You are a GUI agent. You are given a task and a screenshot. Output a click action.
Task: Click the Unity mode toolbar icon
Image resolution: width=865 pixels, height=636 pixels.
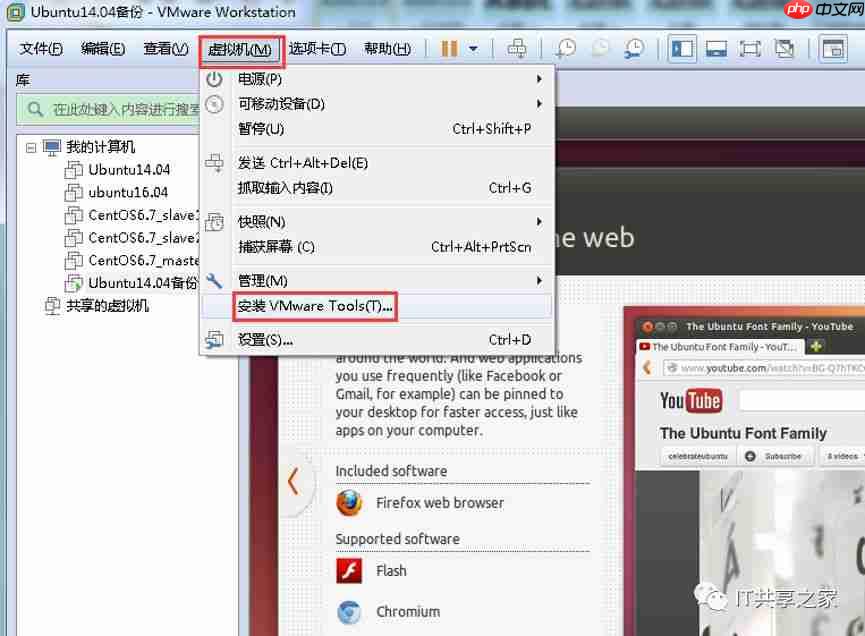pyautogui.click(x=786, y=47)
